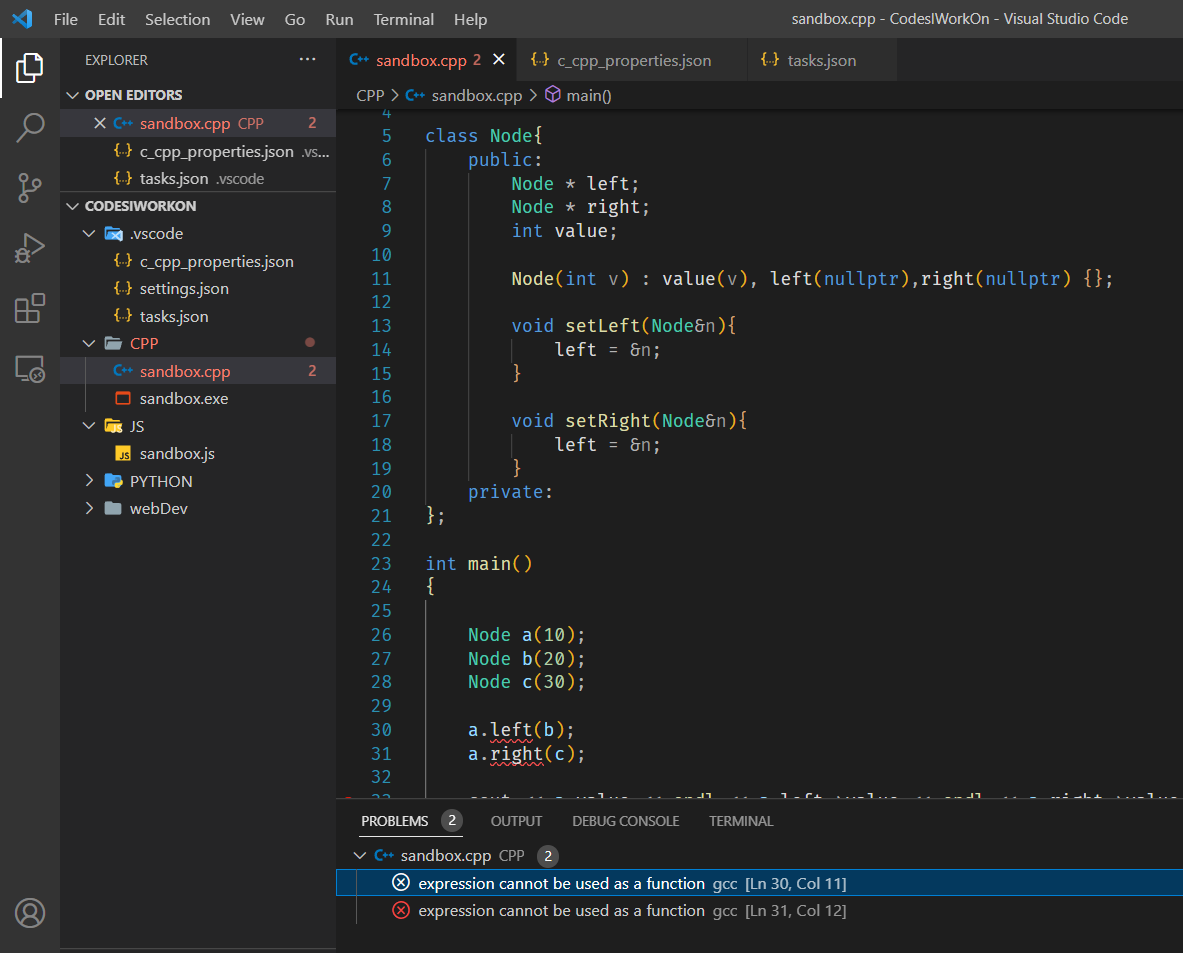Click line number 13 in gutter
Viewport: 1183px width, 953px height.
coord(381,326)
